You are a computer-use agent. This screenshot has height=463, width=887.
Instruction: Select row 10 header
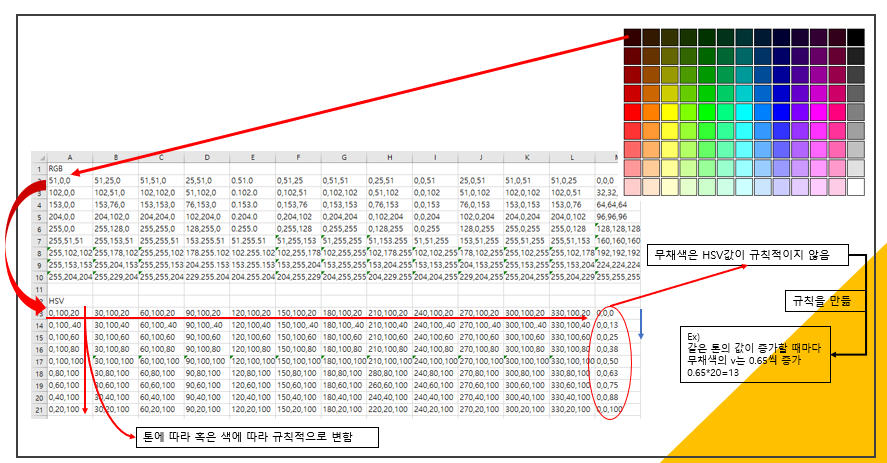tap(39, 277)
